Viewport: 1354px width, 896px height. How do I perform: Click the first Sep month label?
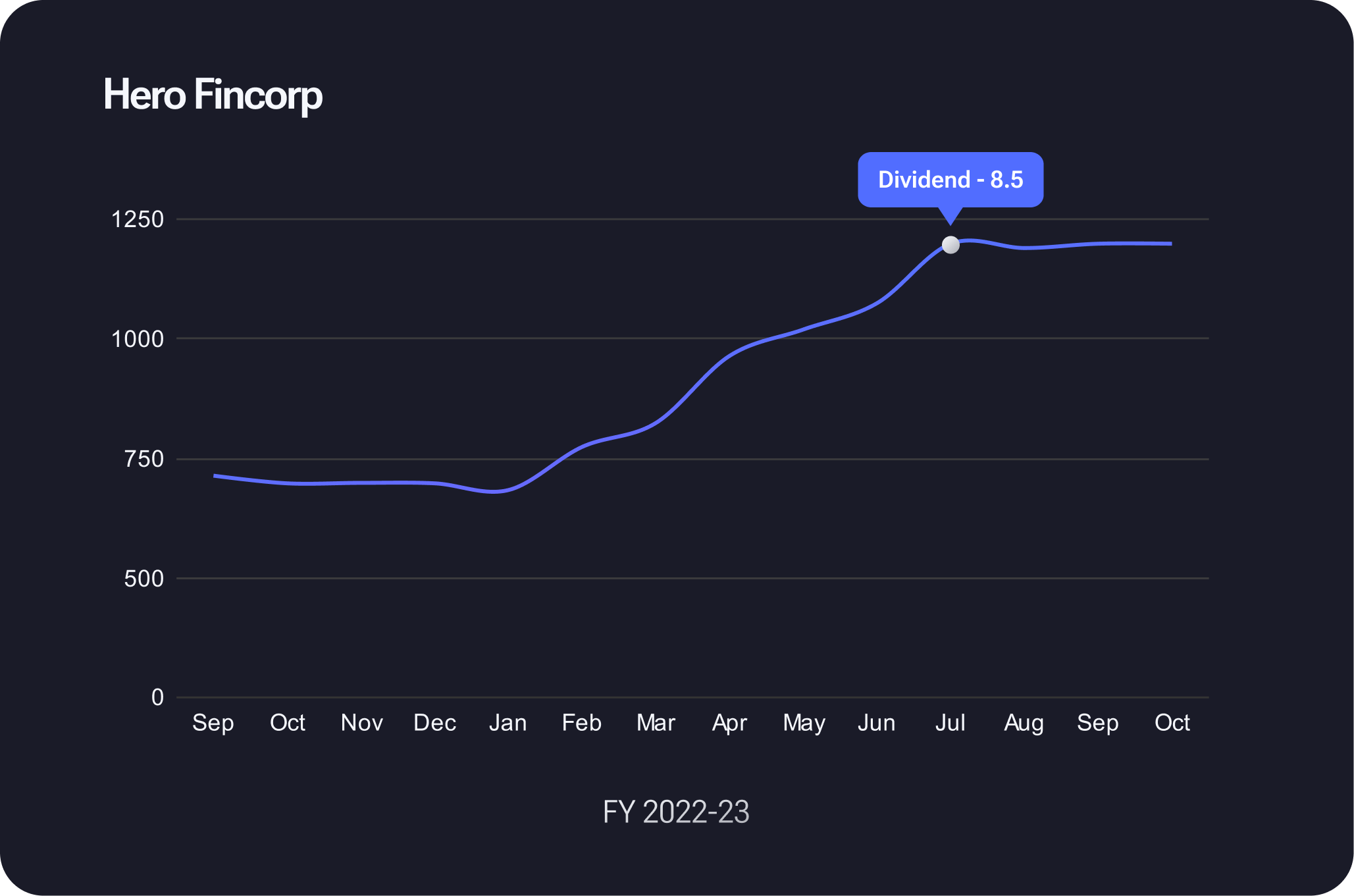213,723
